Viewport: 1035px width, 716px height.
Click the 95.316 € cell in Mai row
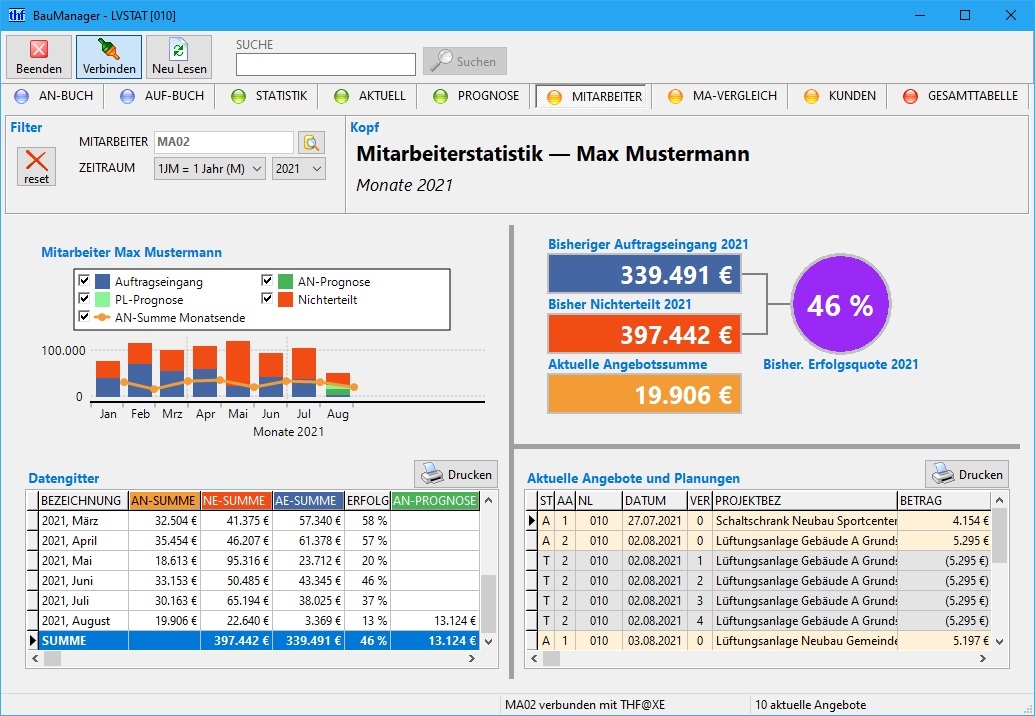tap(236, 561)
